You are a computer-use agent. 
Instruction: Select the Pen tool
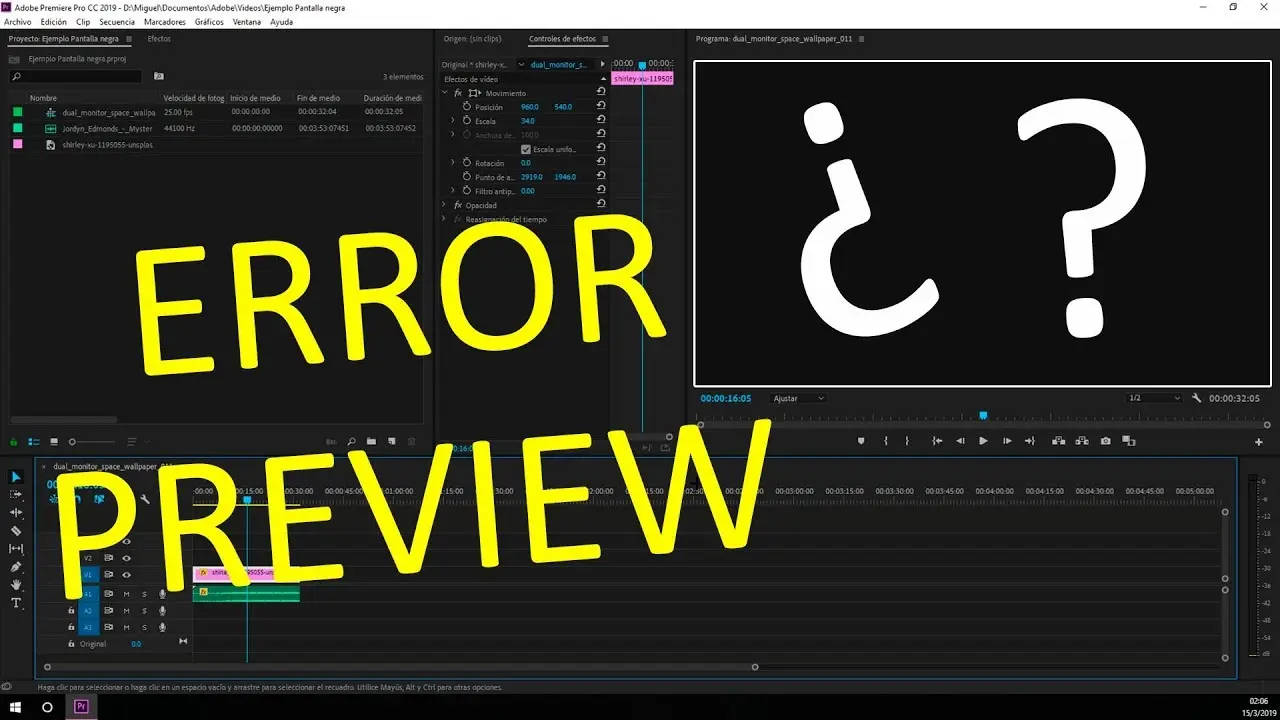point(16,567)
